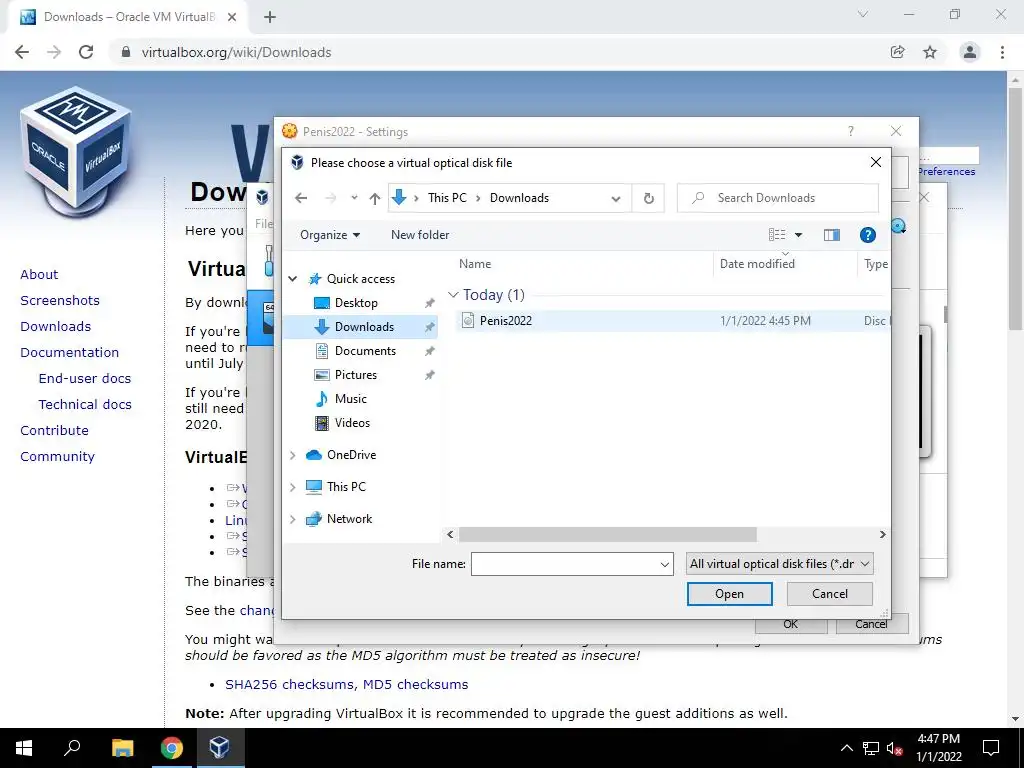Open the recent locations dropdown arrow
Viewport: 1024px width, 768px height.
click(354, 198)
